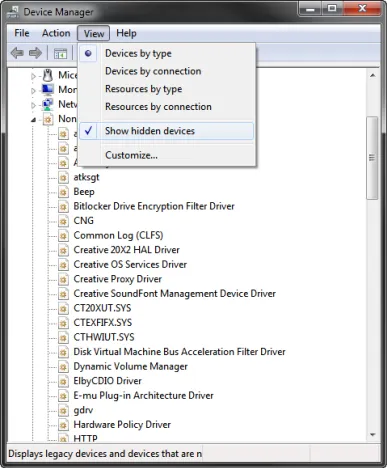Choose Resources by connection

tap(167, 107)
